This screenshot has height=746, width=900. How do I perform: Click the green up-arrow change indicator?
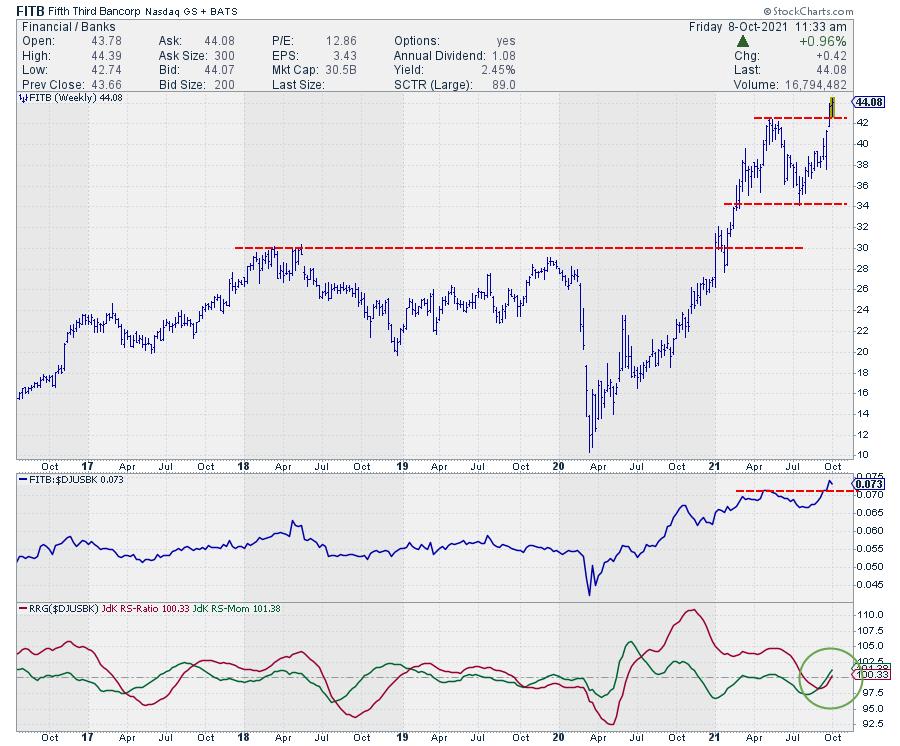pos(741,41)
